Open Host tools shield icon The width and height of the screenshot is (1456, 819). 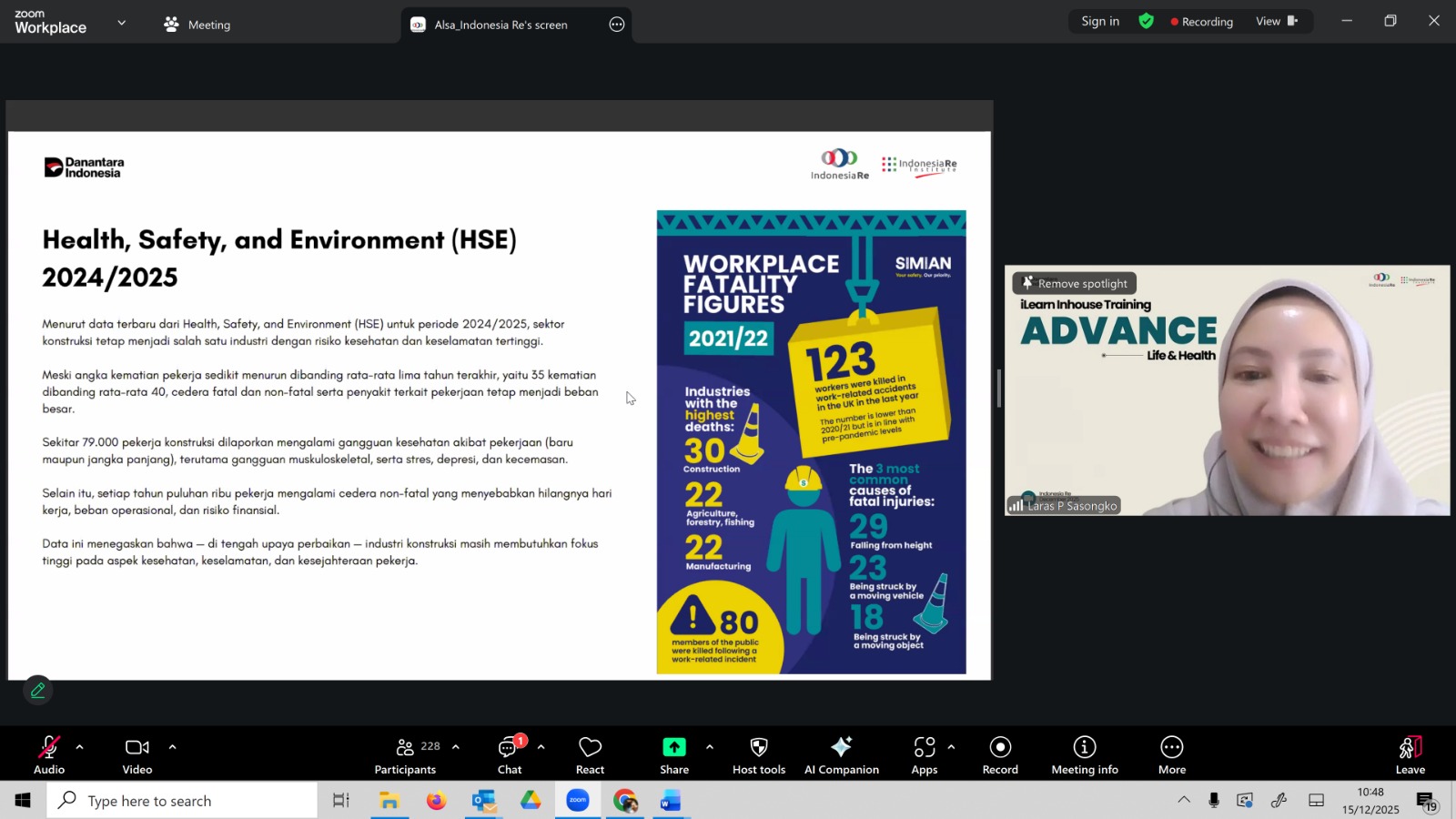click(x=758, y=755)
